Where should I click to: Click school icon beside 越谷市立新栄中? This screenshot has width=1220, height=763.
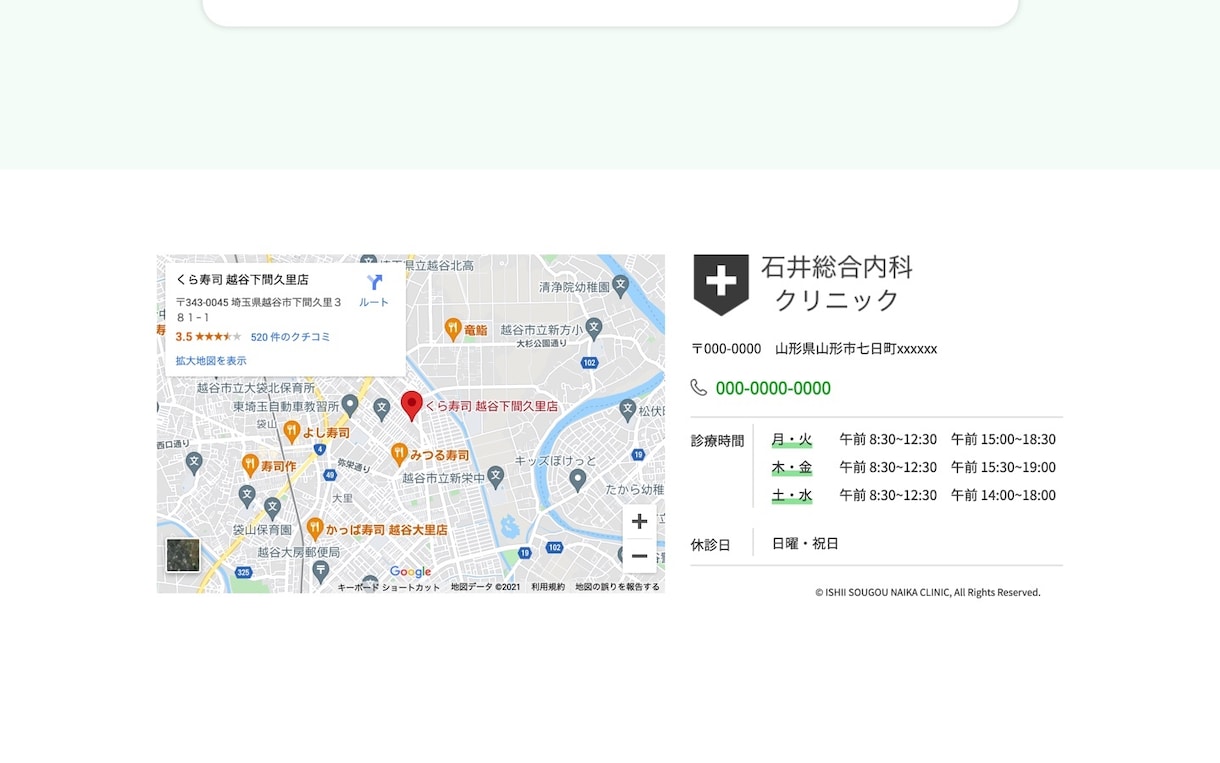[495, 477]
